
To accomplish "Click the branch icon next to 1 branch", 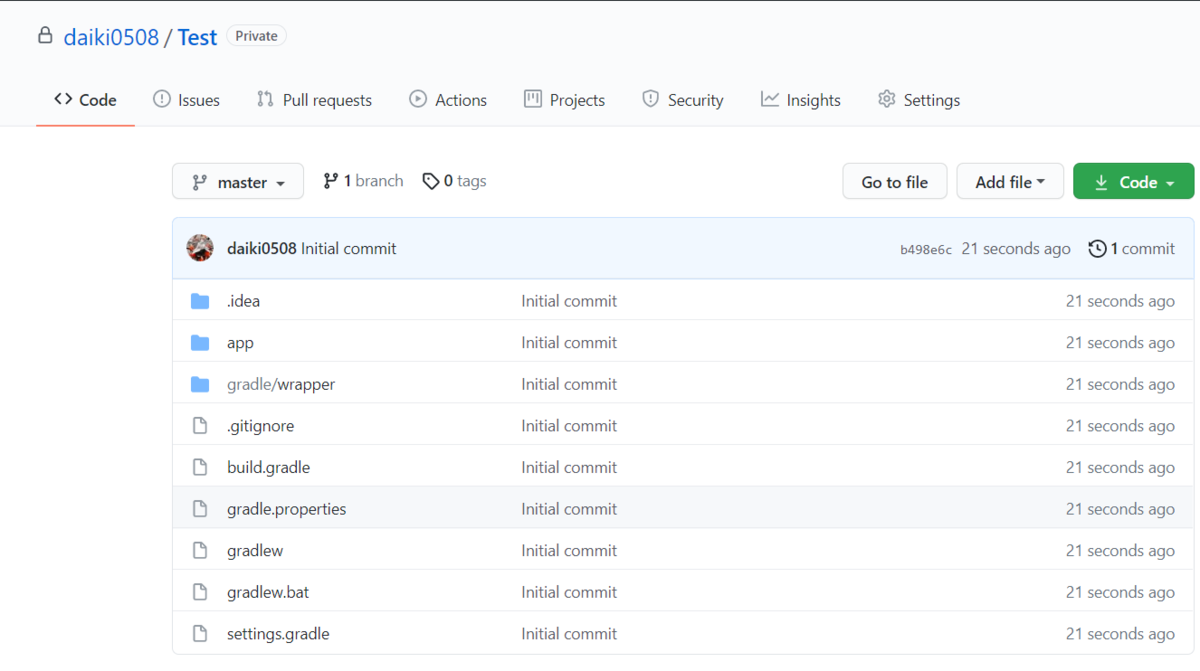I will pyautogui.click(x=330, y=181).
